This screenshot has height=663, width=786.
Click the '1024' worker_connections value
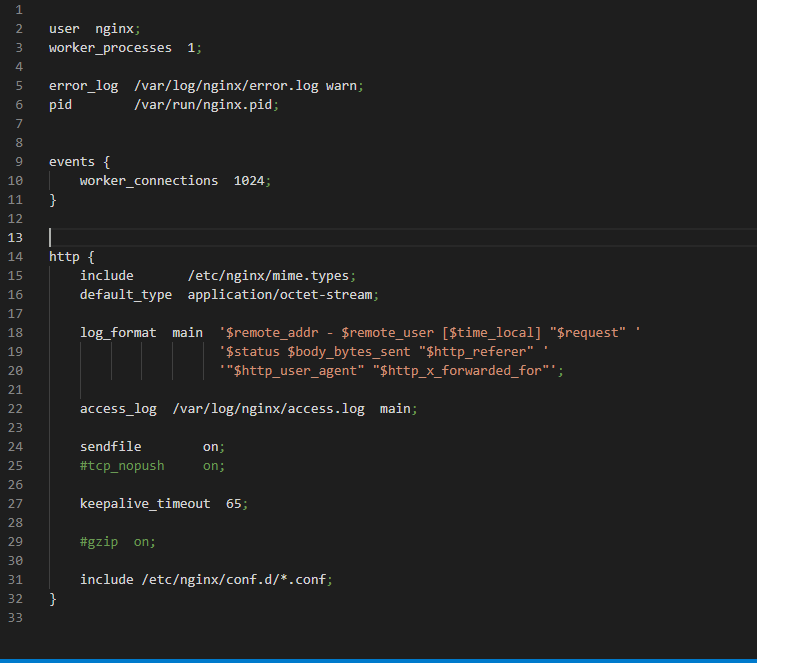click(249, 181)
